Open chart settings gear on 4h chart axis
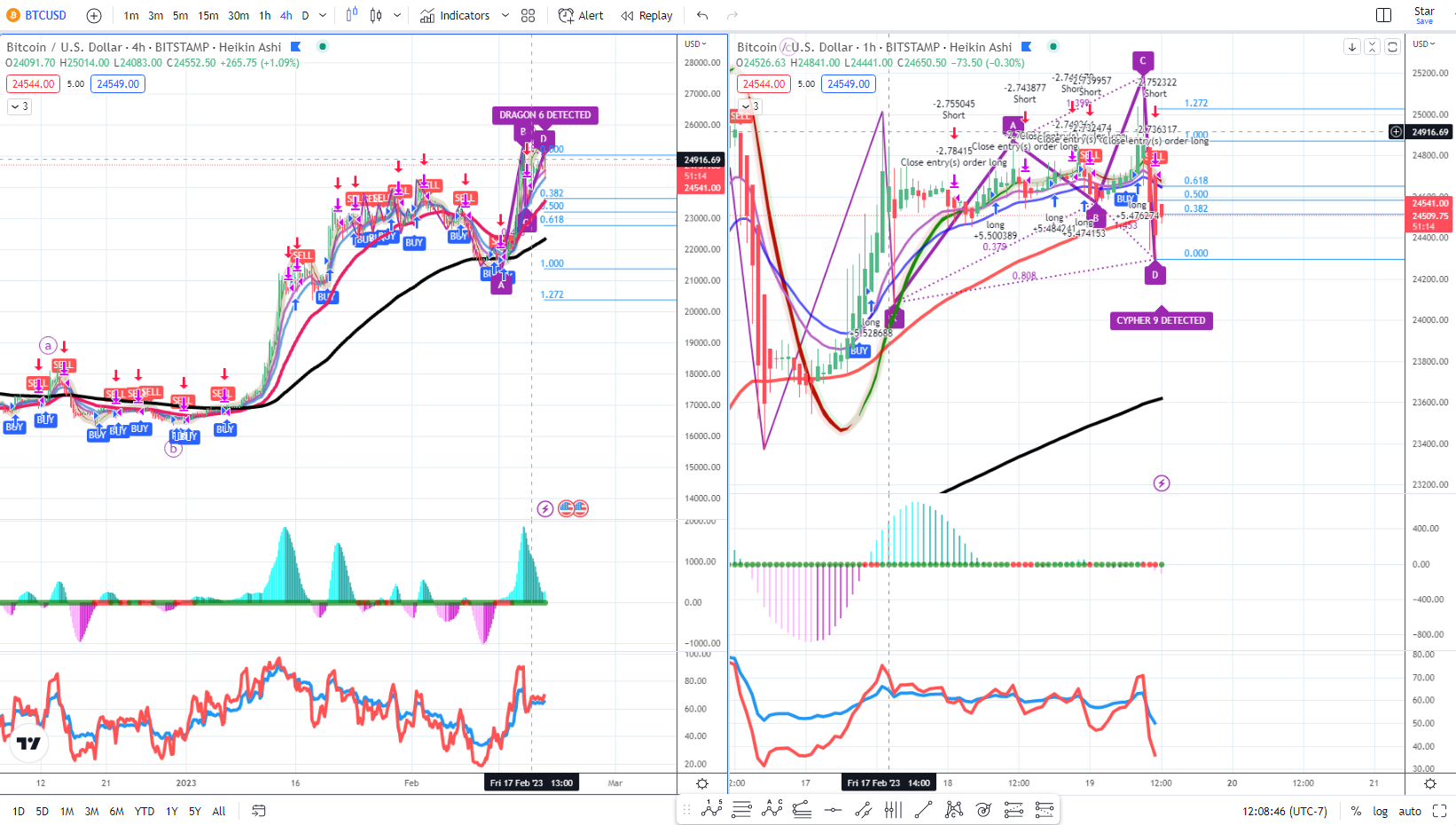The image size is (1456, 825). [x=702, y=783]
